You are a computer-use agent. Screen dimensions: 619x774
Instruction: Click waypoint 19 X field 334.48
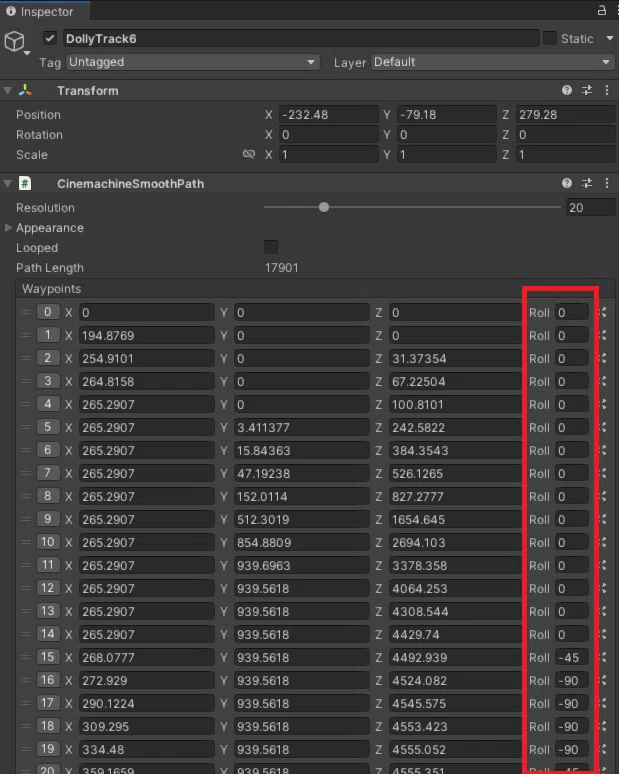click(147, 750)
